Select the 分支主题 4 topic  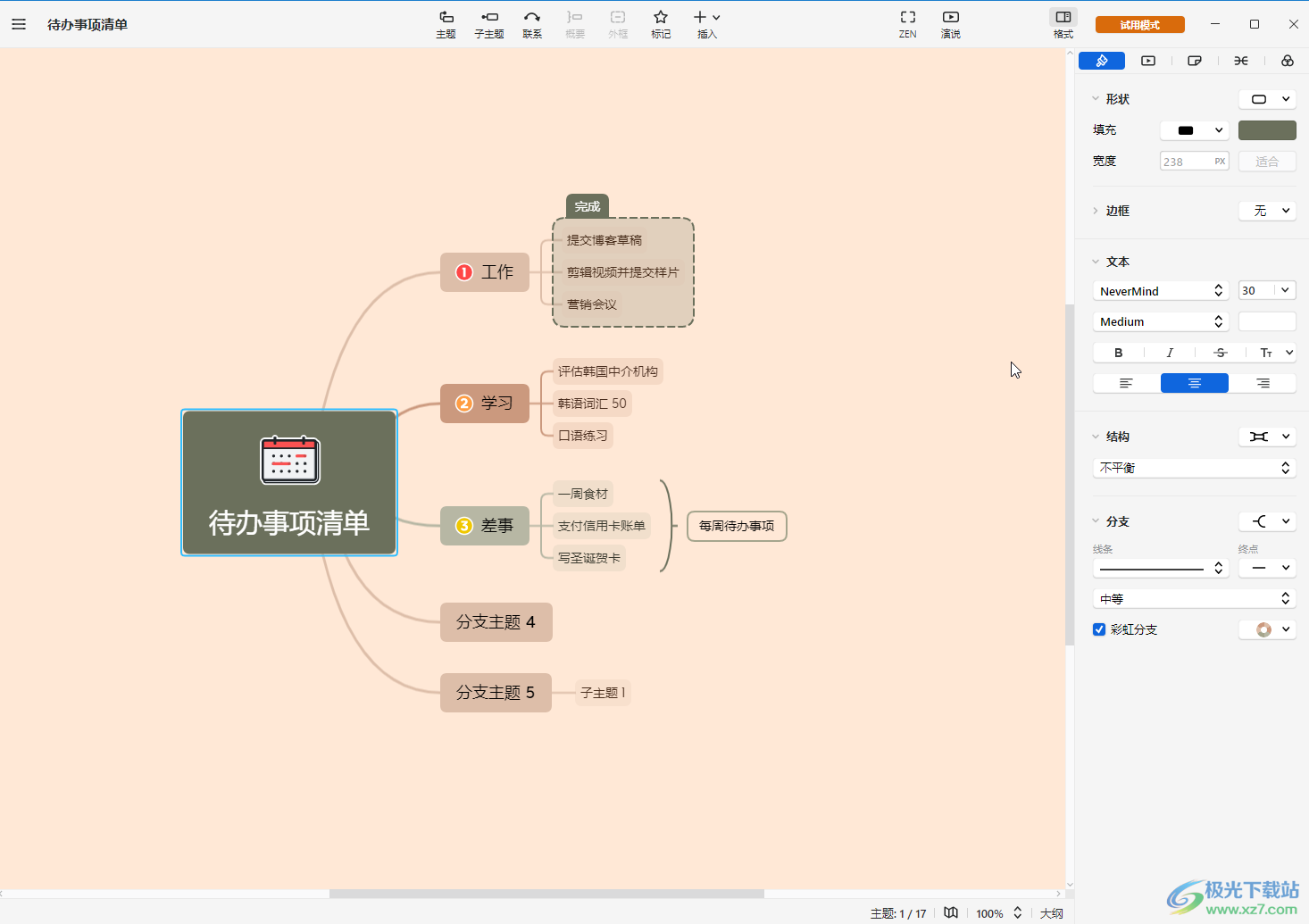pos(496,622)
